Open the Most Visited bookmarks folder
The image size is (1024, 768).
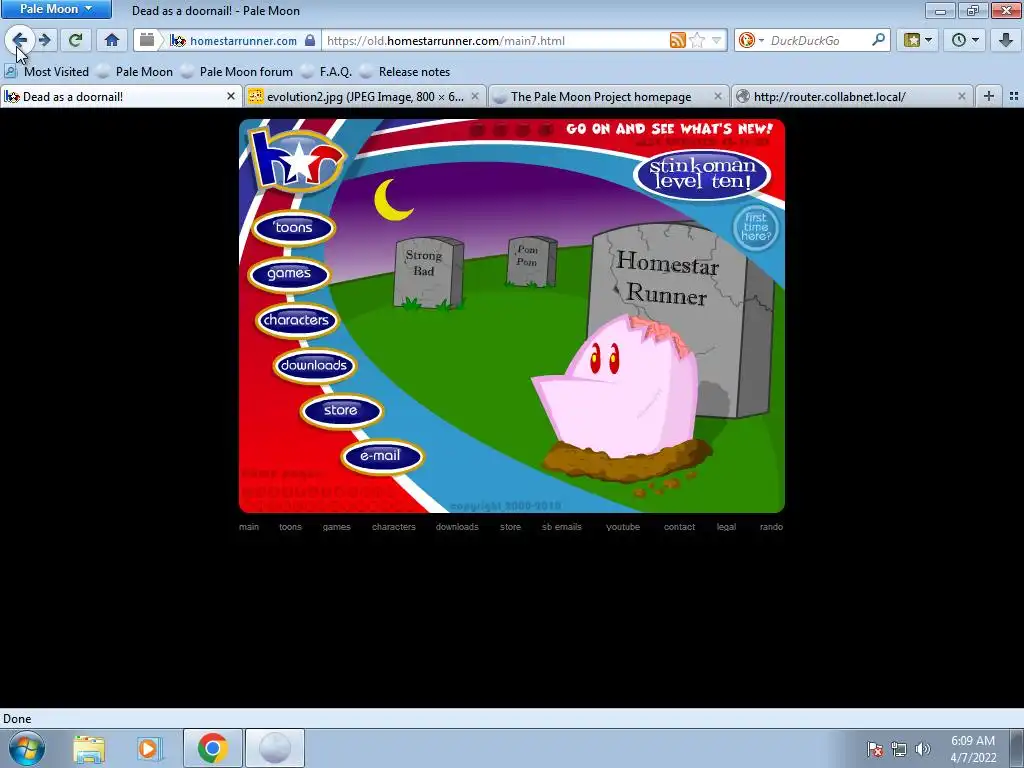pos(47,72)
